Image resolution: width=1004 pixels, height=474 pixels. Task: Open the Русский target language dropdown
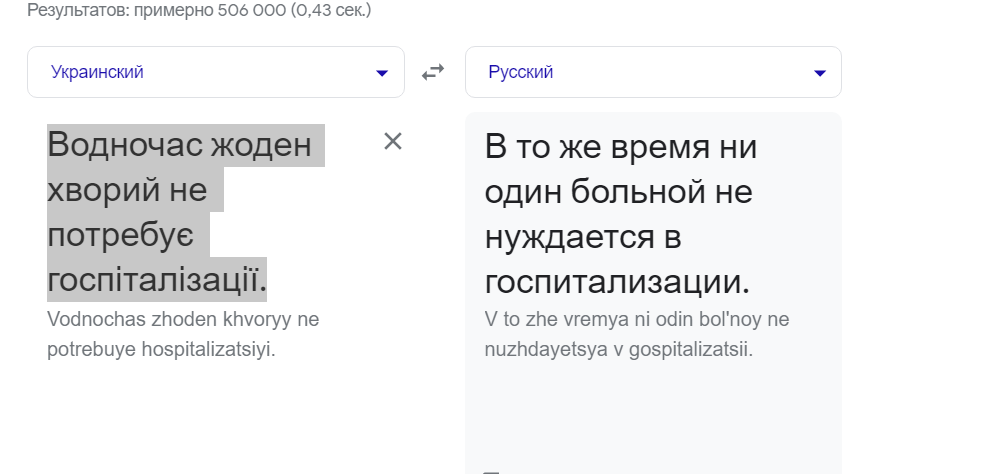tap(653, 72)
